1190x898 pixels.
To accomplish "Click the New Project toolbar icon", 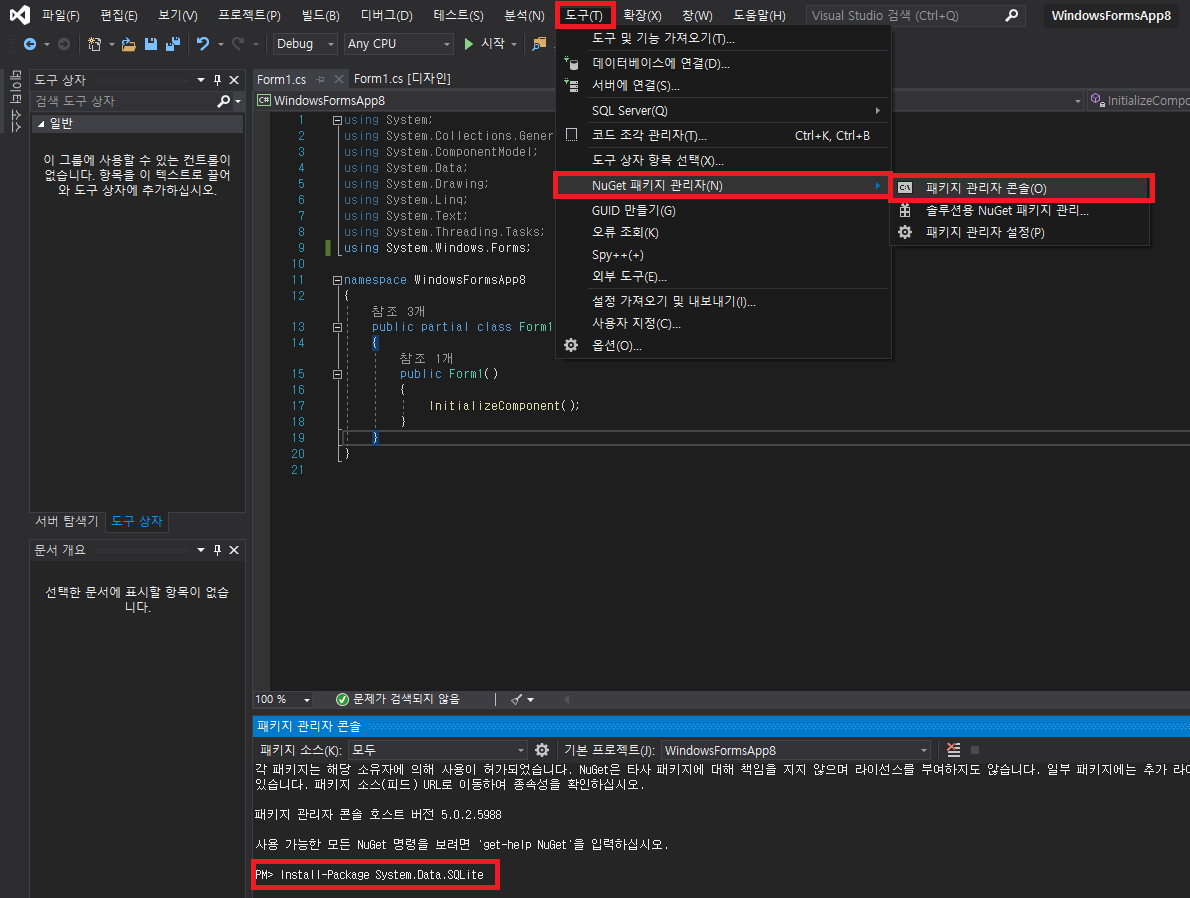I will coord(95,44).
